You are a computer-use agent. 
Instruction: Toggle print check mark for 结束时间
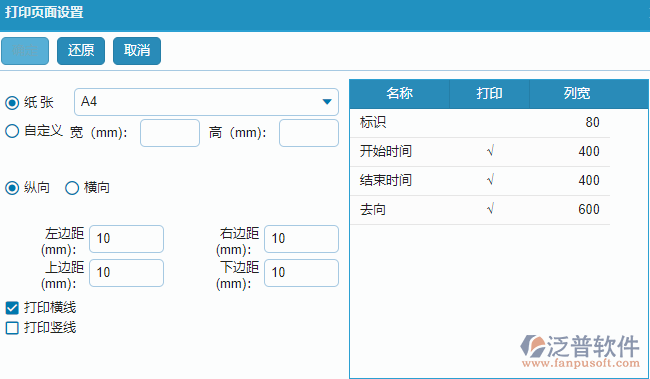click(x=490, y=180)
